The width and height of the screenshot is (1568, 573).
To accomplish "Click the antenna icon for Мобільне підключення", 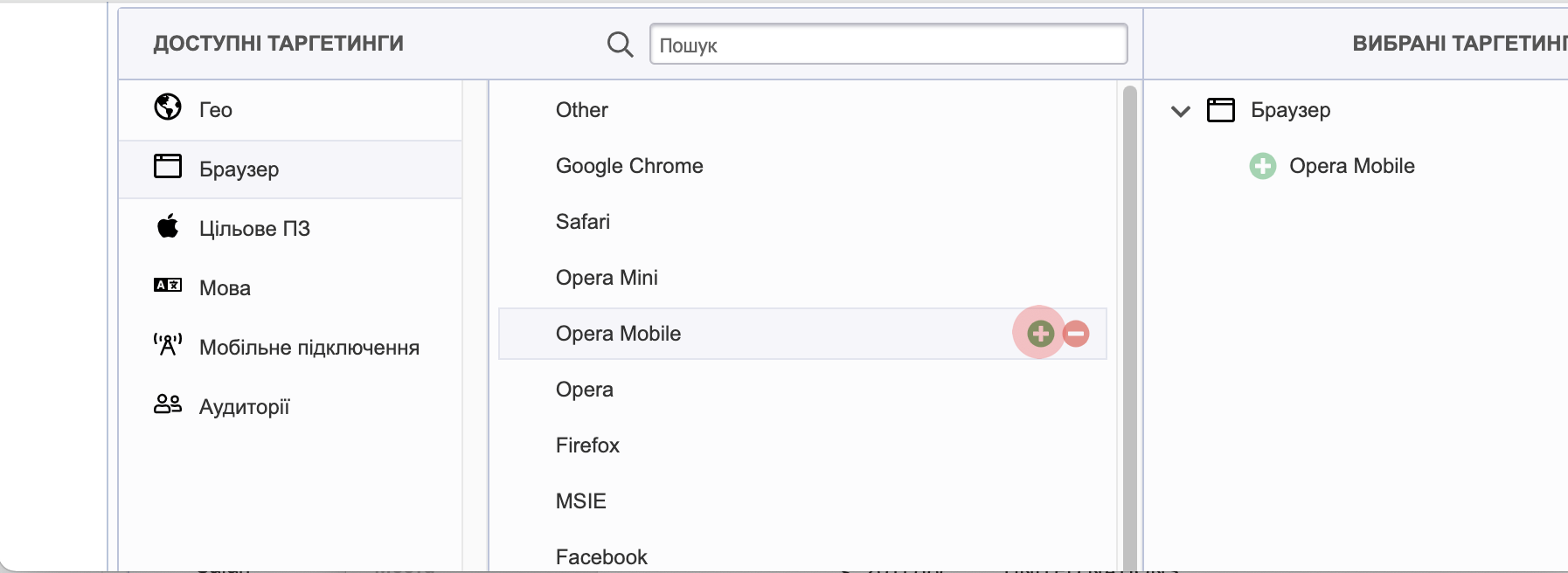I will click(168, 345).
